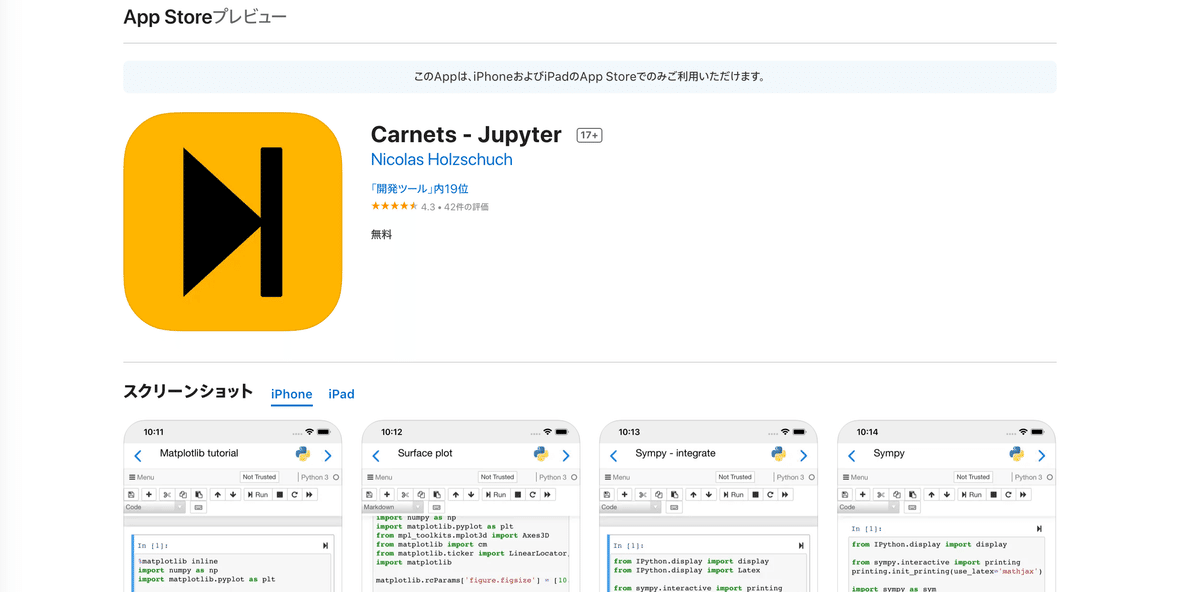Click the App Store プレビュー header

point(205,17)
